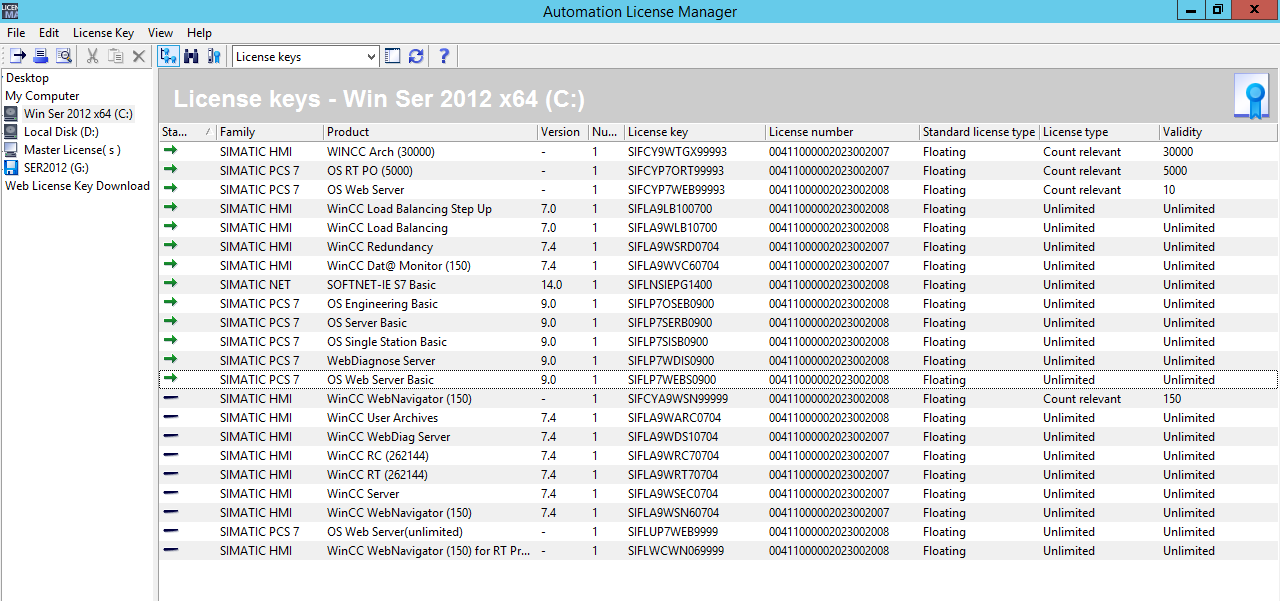
Task: Click the Automation License Manager title bar icon
Action: tap(10, 11)
